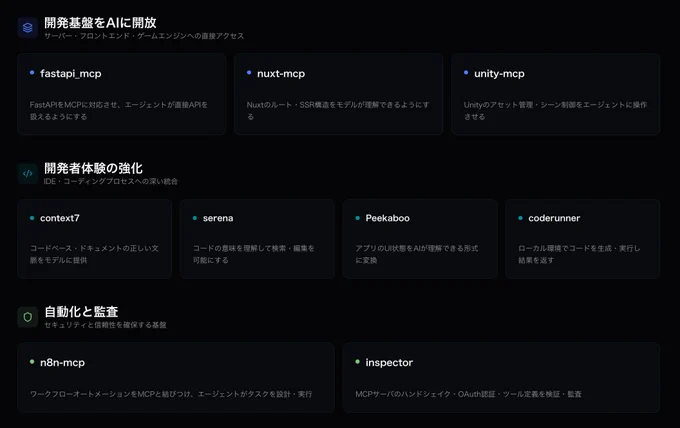Image resolution: width=680 pixels, height=428 pixels.
Task: Click the inspector description about MCPサーバのハンドシェイク
Action: pyautogui.click(x=468, y=394)
